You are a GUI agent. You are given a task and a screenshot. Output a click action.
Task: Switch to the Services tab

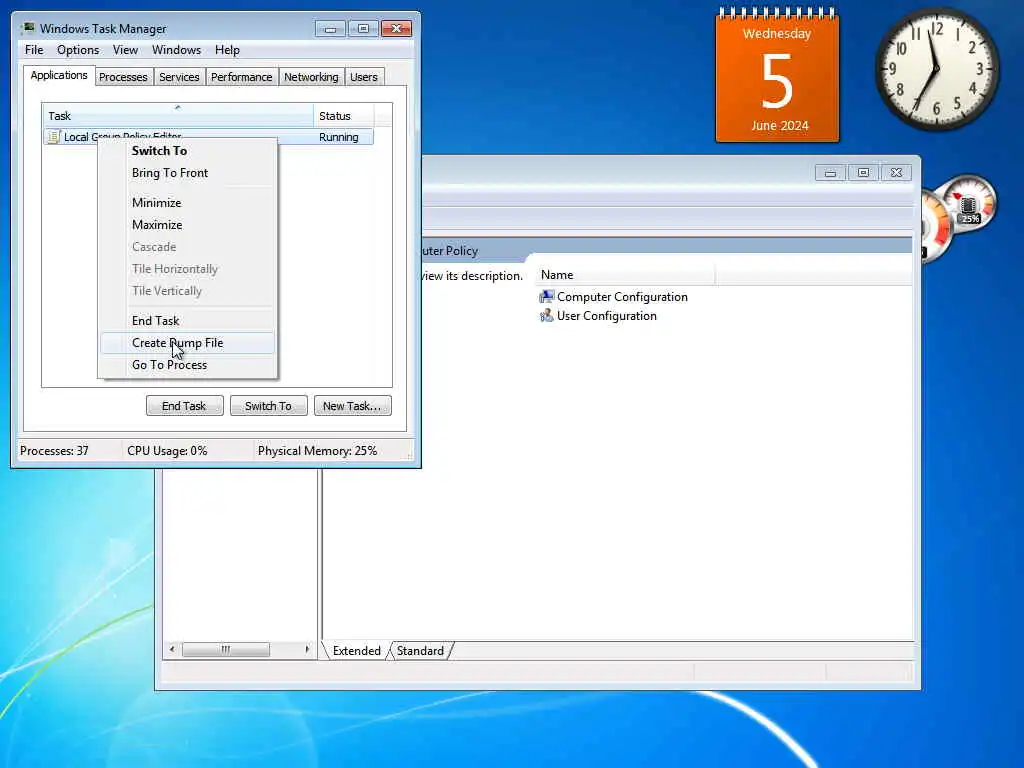point(179,77)
